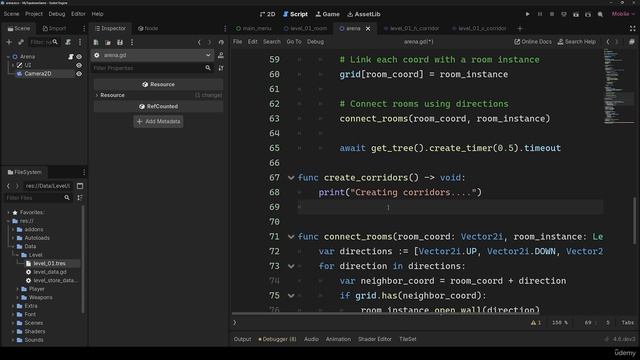This screenshot has width=640, height=360.
Task: Open the main_menu script tab
Action: [x=253, y=29]
